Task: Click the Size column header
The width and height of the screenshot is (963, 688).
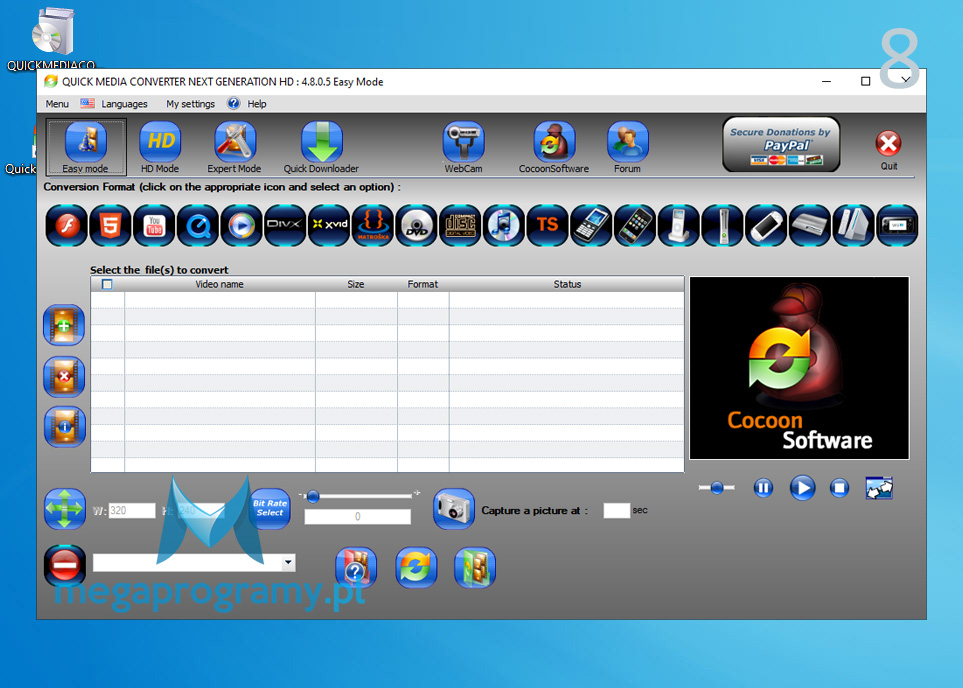Action: pos(356,284)
